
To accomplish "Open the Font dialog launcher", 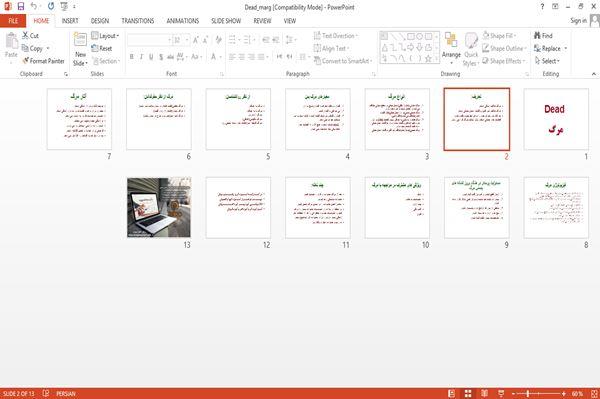I will pos(222,74).
